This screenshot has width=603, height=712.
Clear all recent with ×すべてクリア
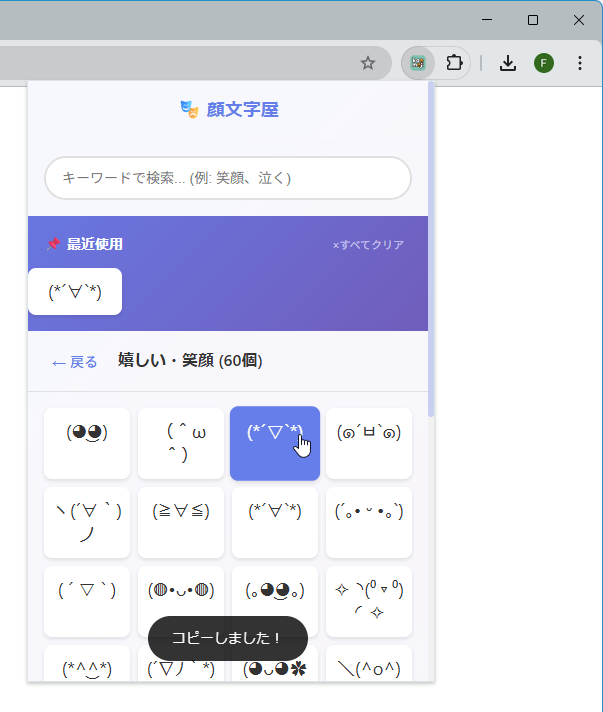[x=368, y=245]
